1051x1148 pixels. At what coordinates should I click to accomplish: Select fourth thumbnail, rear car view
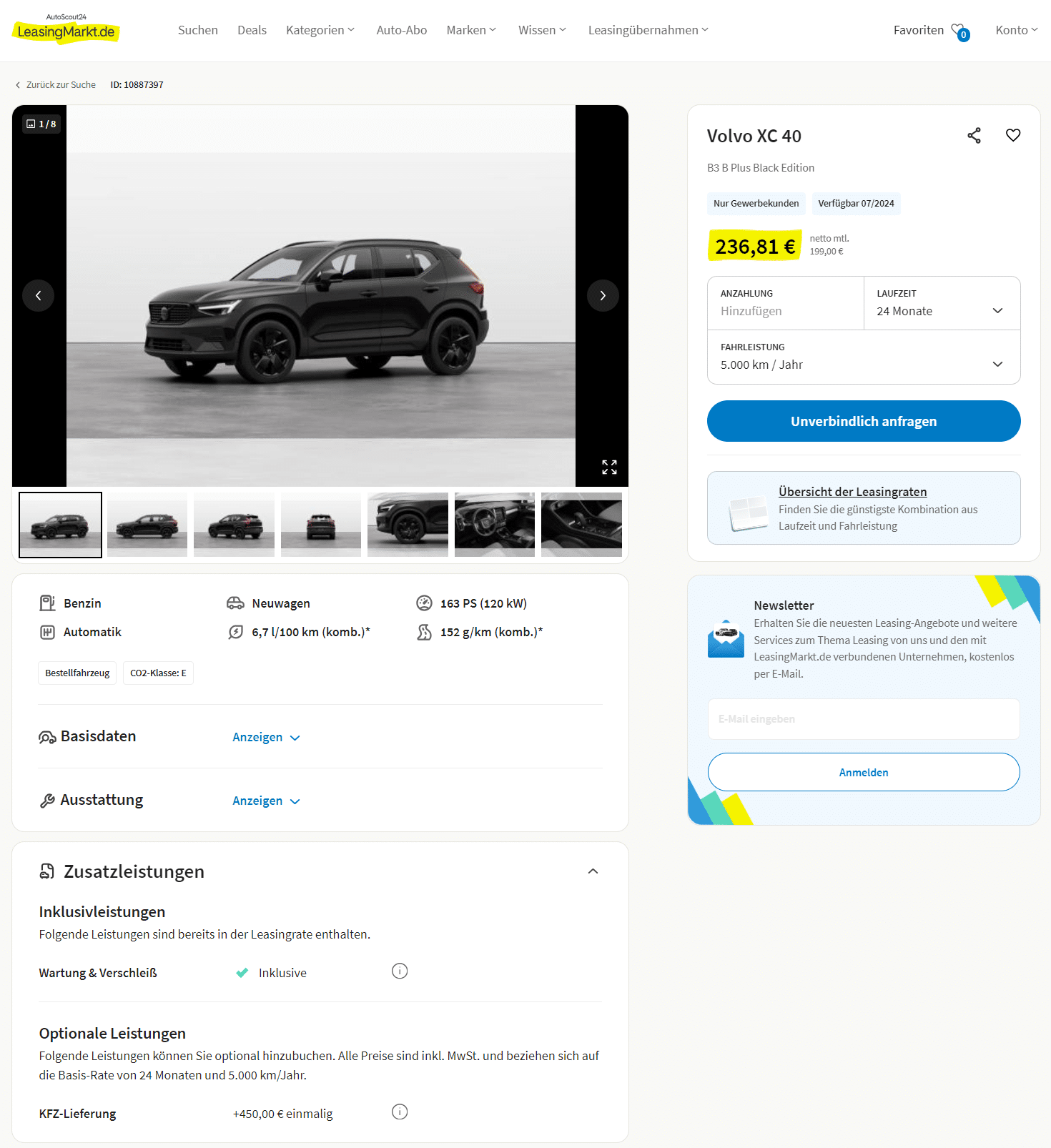click(x=321, y=525)
